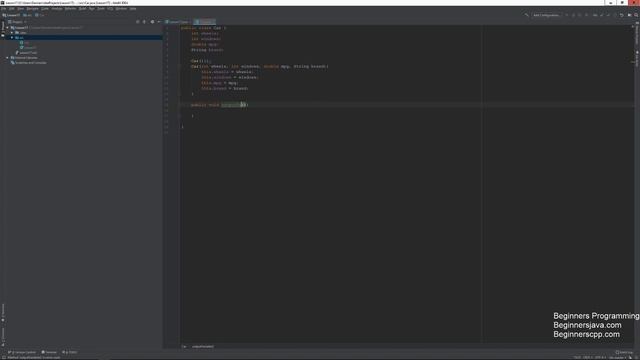Viewport: 640px width, 360px height.
Task: Click the outputVariables breadcrumb in editor footer
Action: tap(203, 347)
